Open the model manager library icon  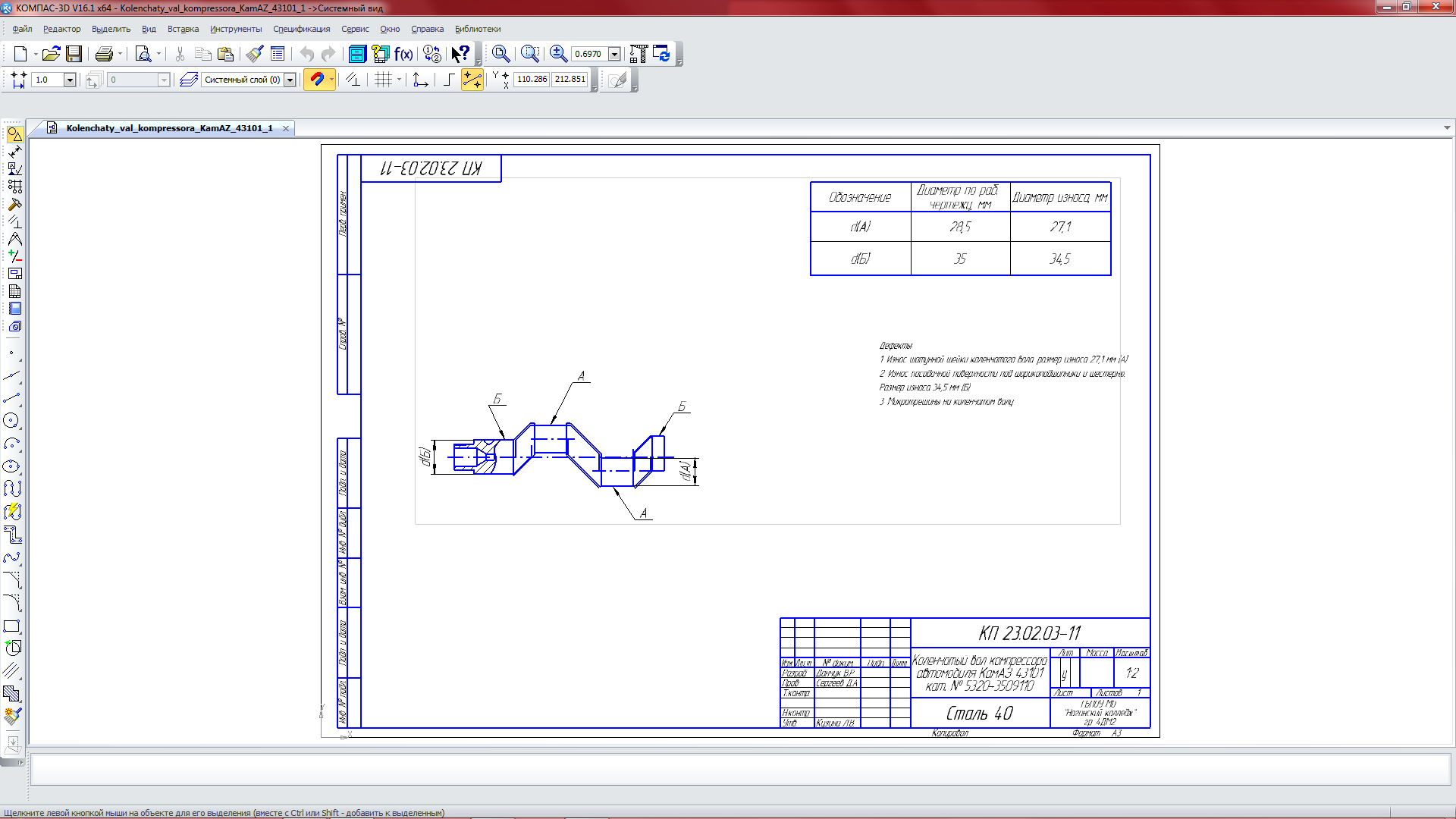[356, 54]
